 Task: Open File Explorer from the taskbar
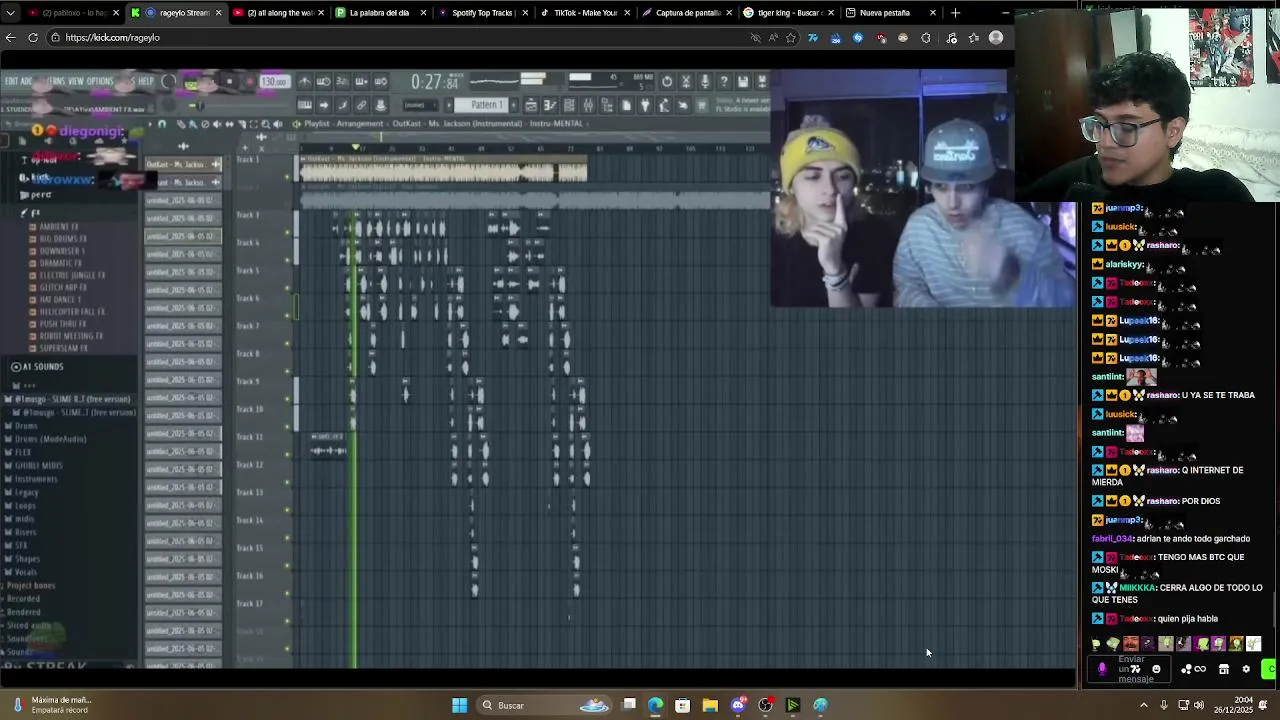tap(710, 705)
